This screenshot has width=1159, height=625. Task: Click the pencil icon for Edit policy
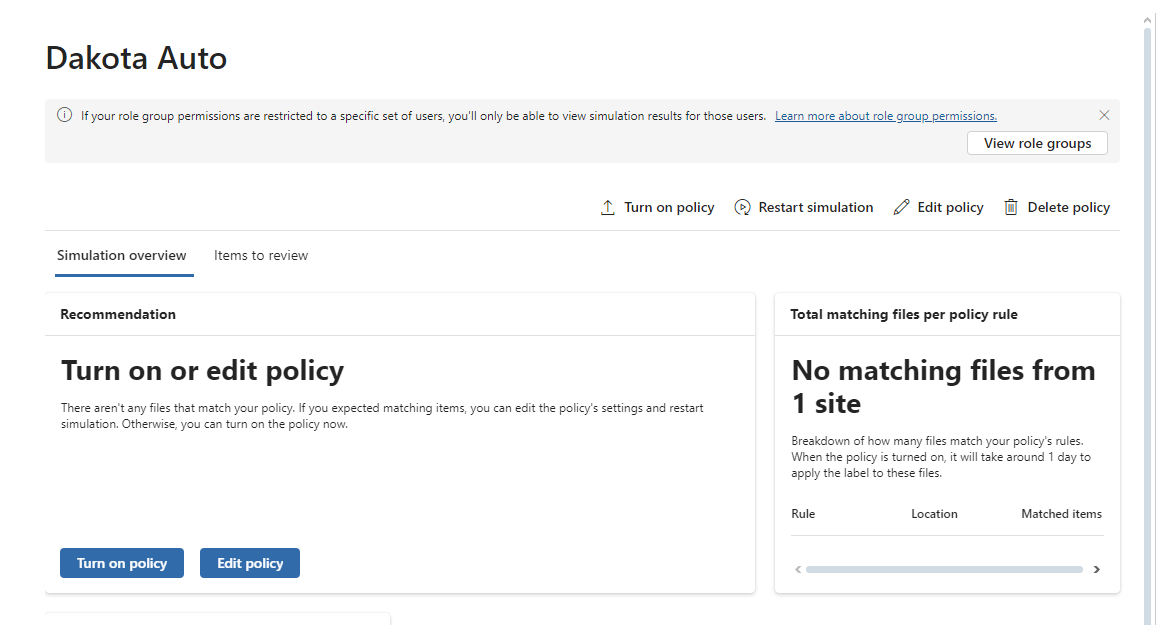tap(901, 208)
